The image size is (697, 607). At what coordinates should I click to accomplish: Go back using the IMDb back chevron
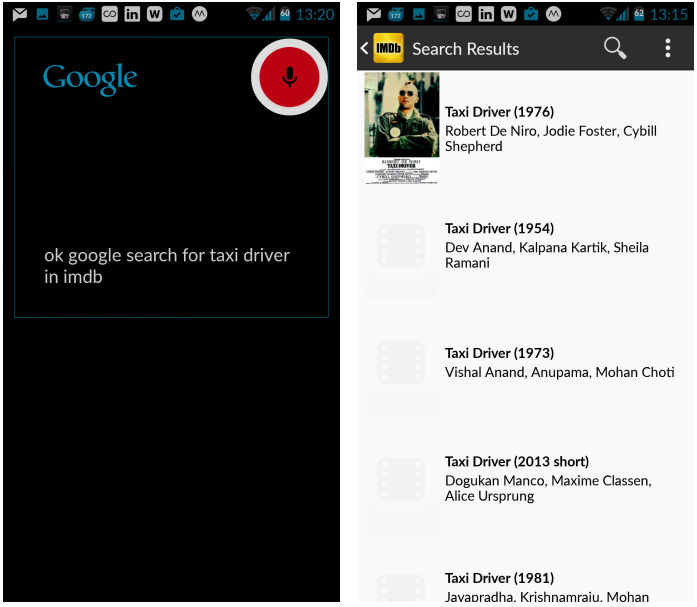click(x=365, y=48)
